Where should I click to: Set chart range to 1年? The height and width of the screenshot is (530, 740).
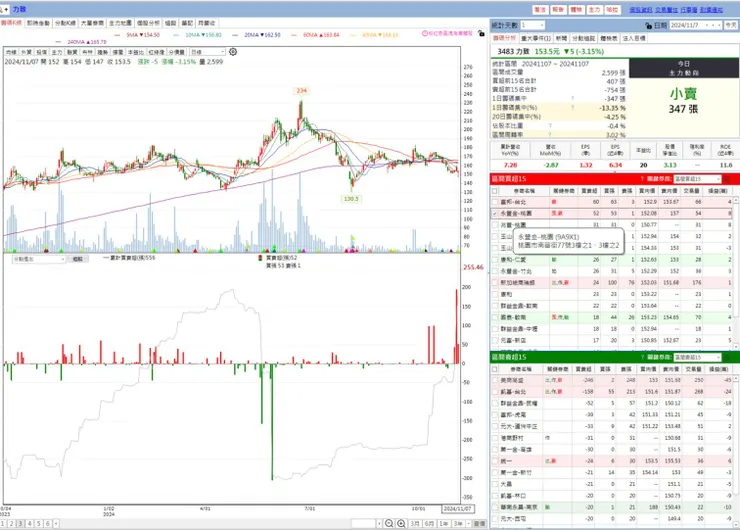[444, 524]
